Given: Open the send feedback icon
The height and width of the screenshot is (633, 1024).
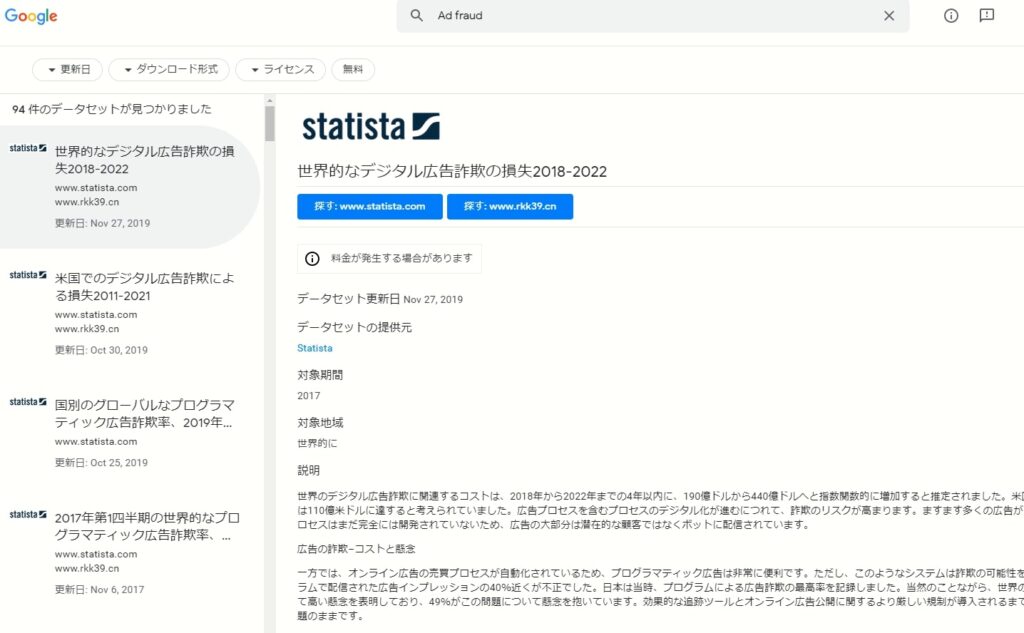Looking at the screenshot, I should tap(987, 16).
